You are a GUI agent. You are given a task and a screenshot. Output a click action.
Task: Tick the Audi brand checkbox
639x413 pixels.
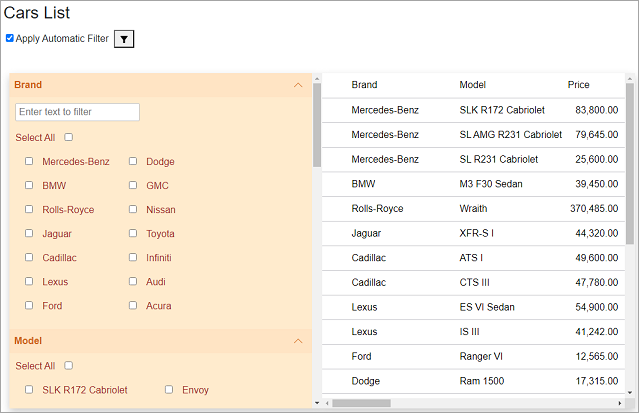pos(133,281)
